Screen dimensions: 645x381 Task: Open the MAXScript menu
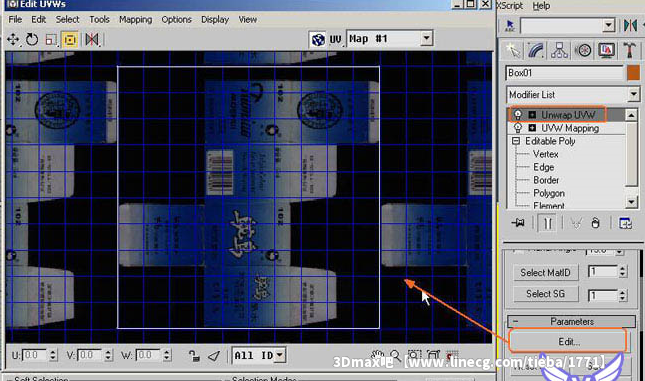pyautogui.click(x=510, y=6)
